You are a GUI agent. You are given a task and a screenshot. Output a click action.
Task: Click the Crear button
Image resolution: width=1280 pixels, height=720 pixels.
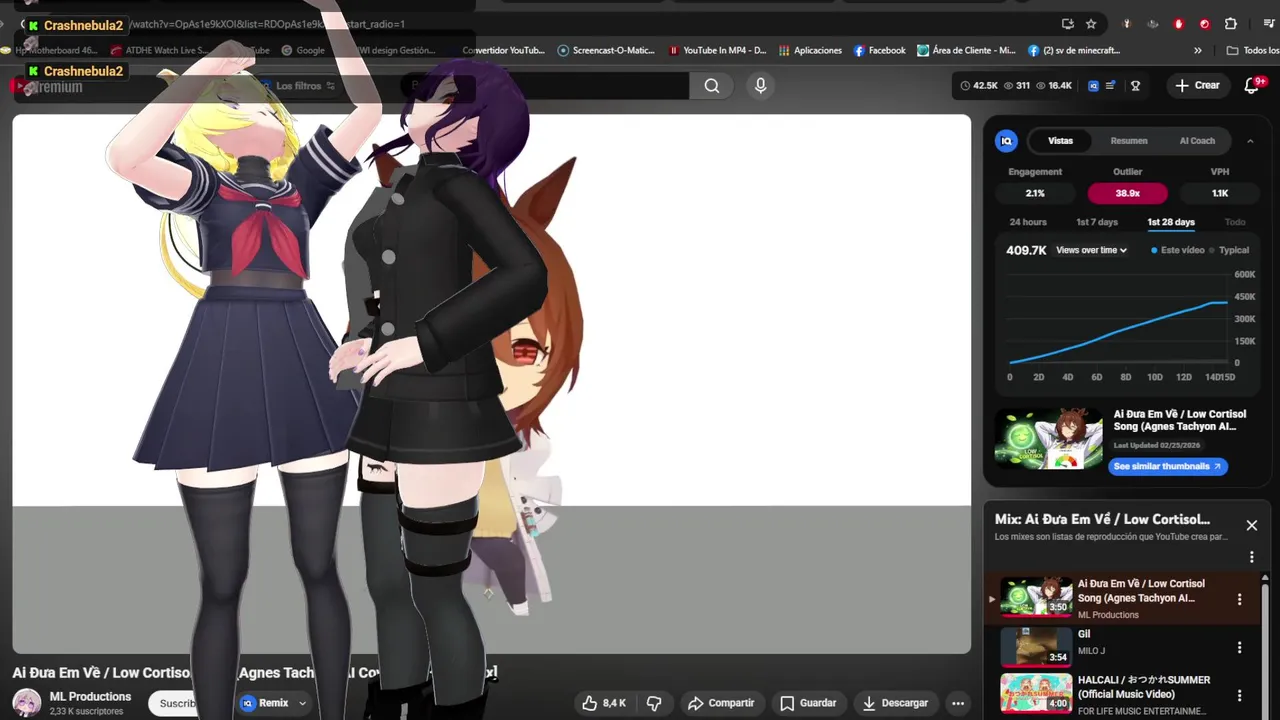[1197, 85]
